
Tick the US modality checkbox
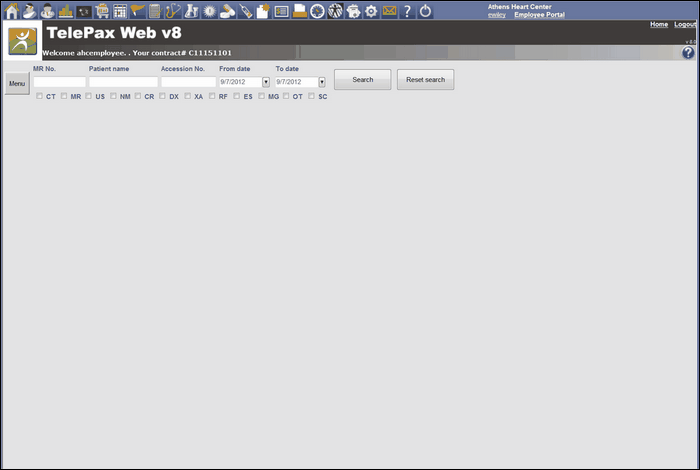(89, 96)
